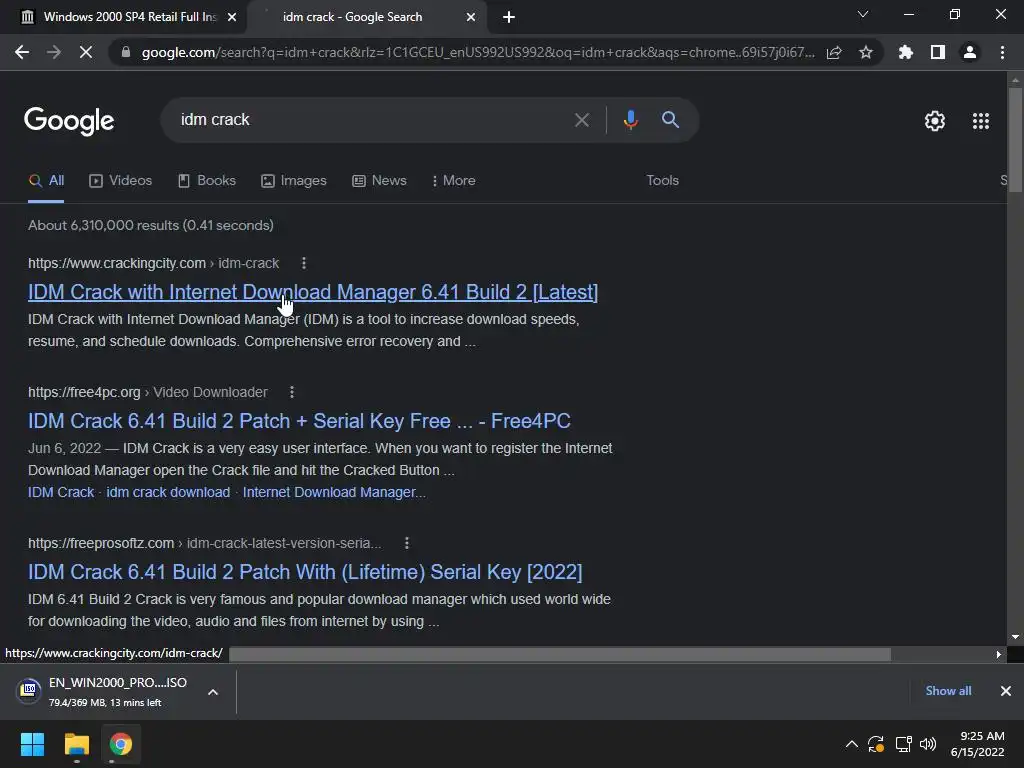Screen dimensions: 1024x768
Task: Bookmark this page with the star icon
Action: click(866, 52)
